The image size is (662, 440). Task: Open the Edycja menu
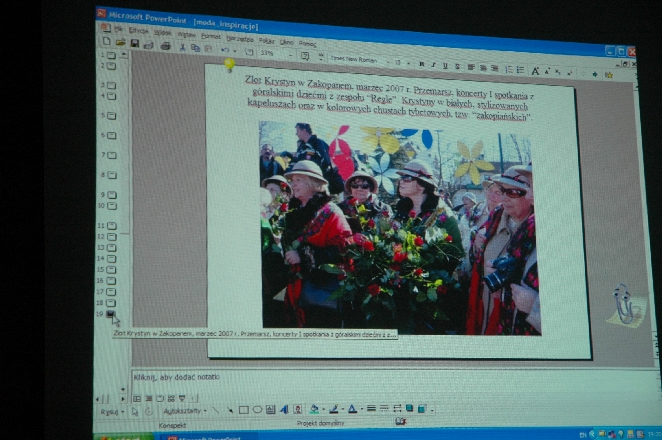138,30
